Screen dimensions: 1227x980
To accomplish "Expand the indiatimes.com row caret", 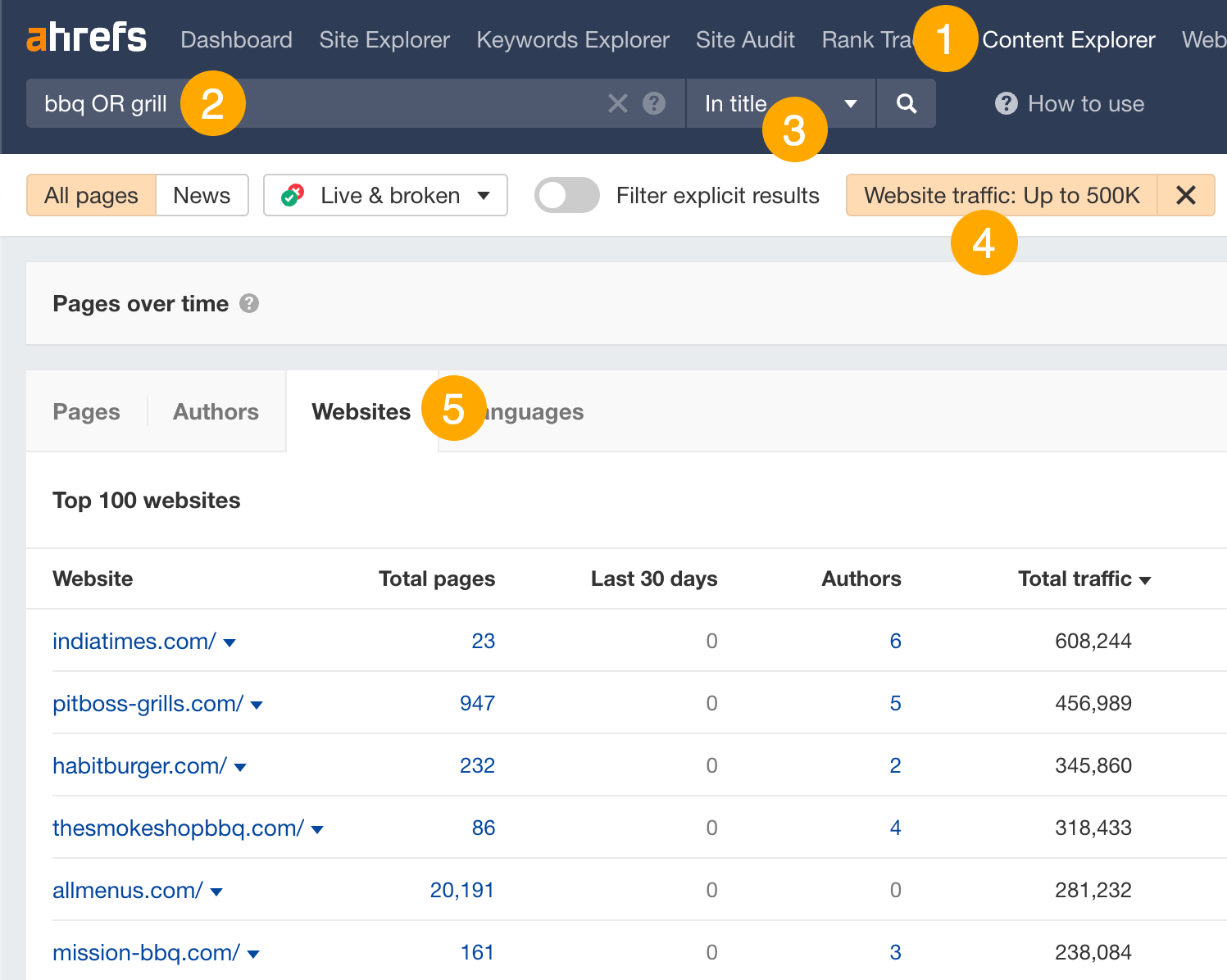I will pos(230,643).
